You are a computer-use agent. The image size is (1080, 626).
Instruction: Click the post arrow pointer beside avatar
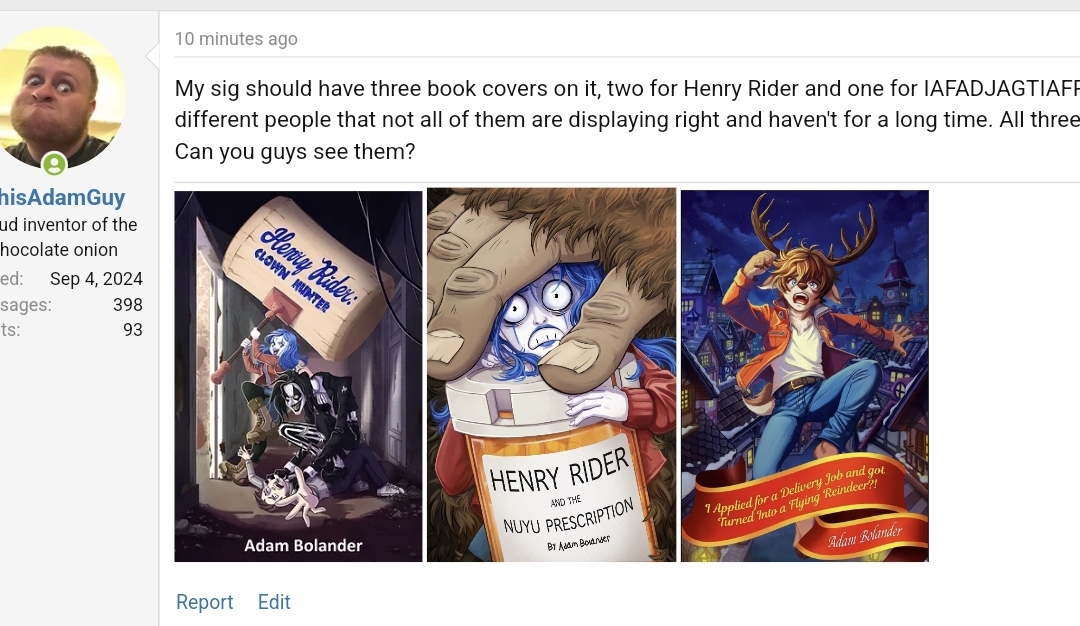(152, 56)
